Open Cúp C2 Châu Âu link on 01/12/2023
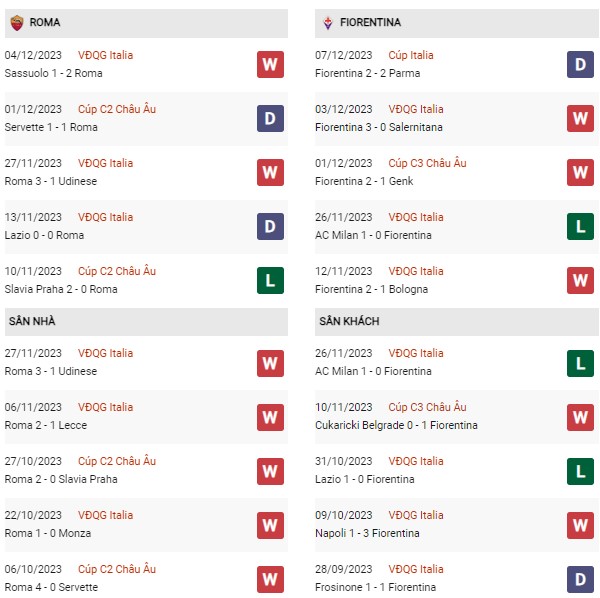Viewport: 600px width, 598px height. pos(117,109)
